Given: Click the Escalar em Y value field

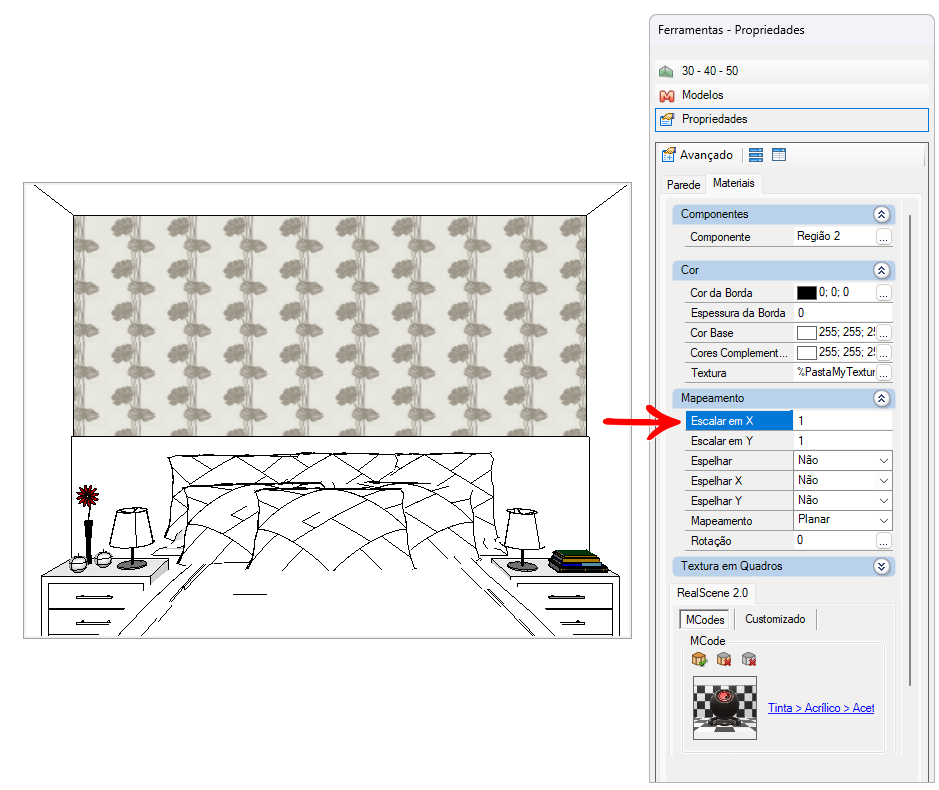Looking at the screenshot, I should point(842,441).
